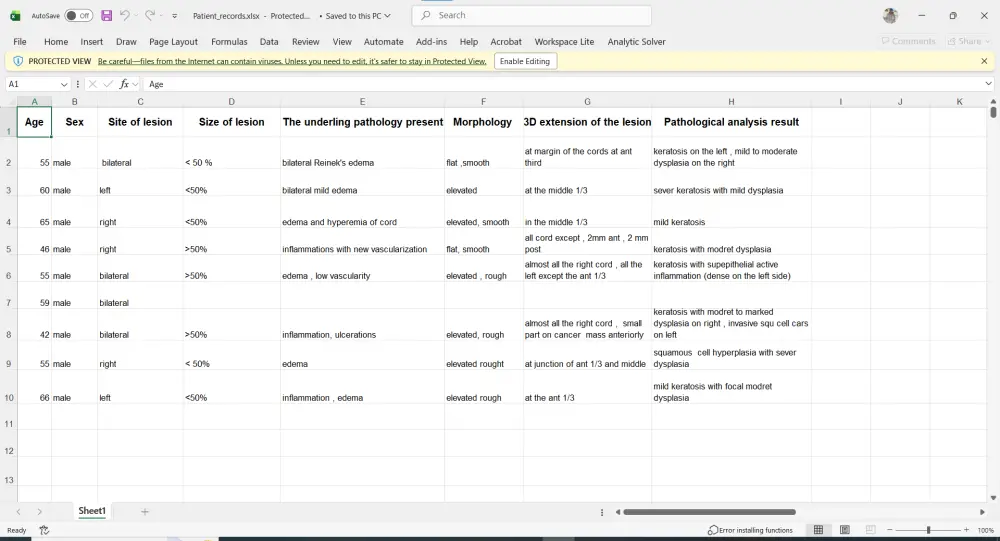
Task: Open the File tab
Action: [20, 41]
